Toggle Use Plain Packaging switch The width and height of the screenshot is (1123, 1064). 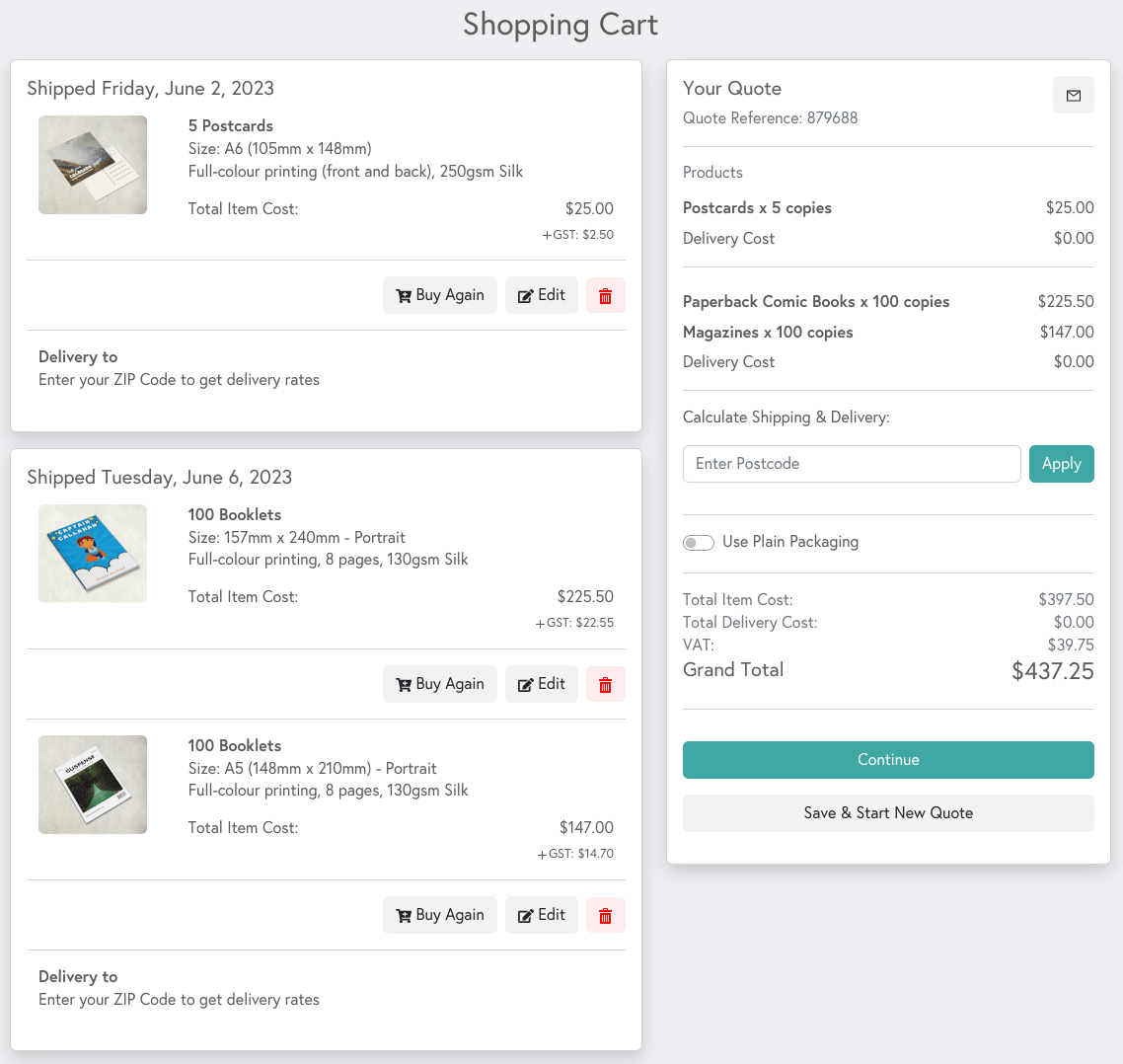click(699, 543)
